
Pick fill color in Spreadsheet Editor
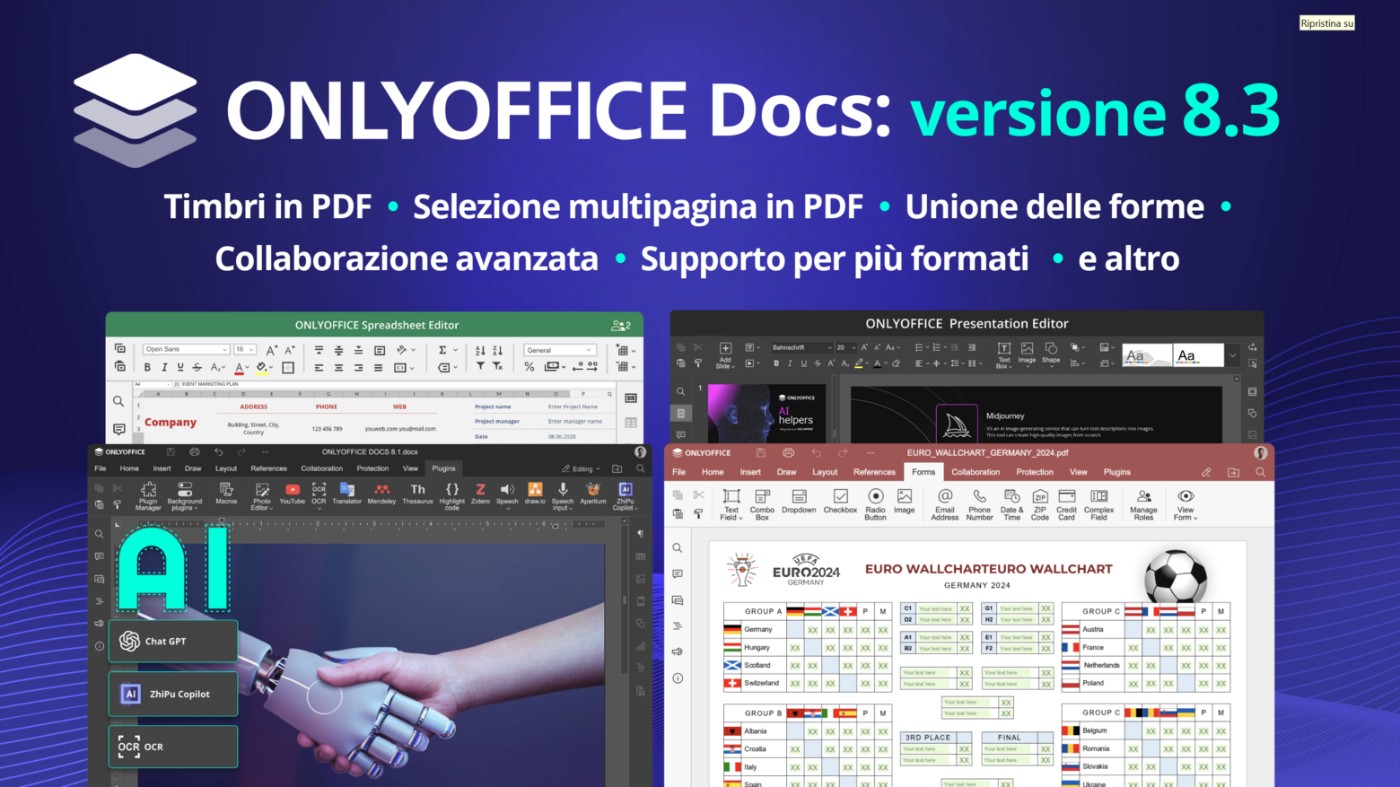click(262, 368)
